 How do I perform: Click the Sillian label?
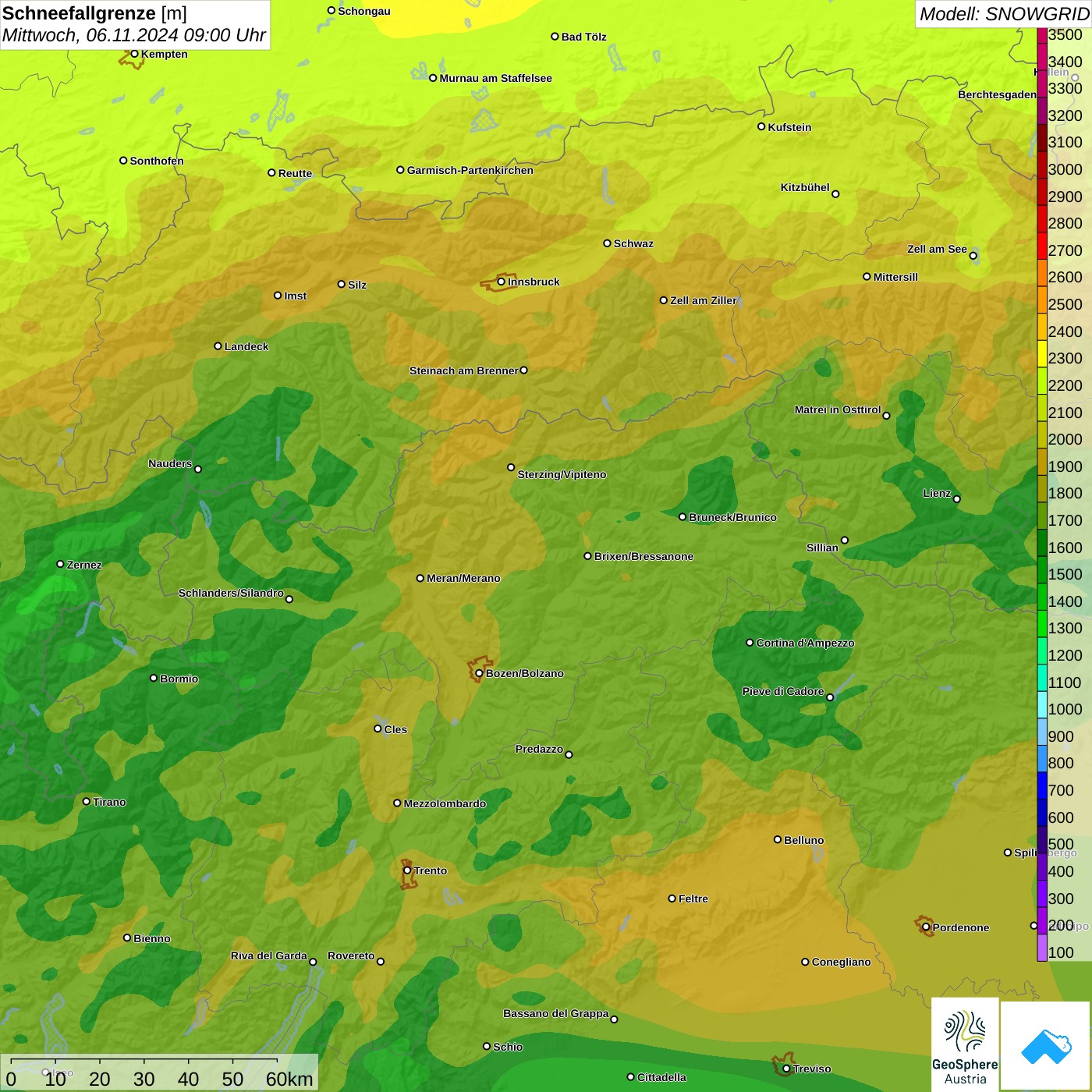(822, 548)
